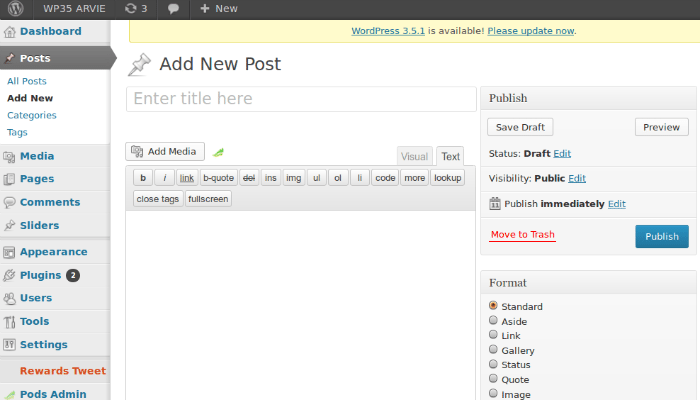Open the comments bubble icon in admin bar
Image resolution: width=700 pixels, height=400 pixels.
coord(174,9)
